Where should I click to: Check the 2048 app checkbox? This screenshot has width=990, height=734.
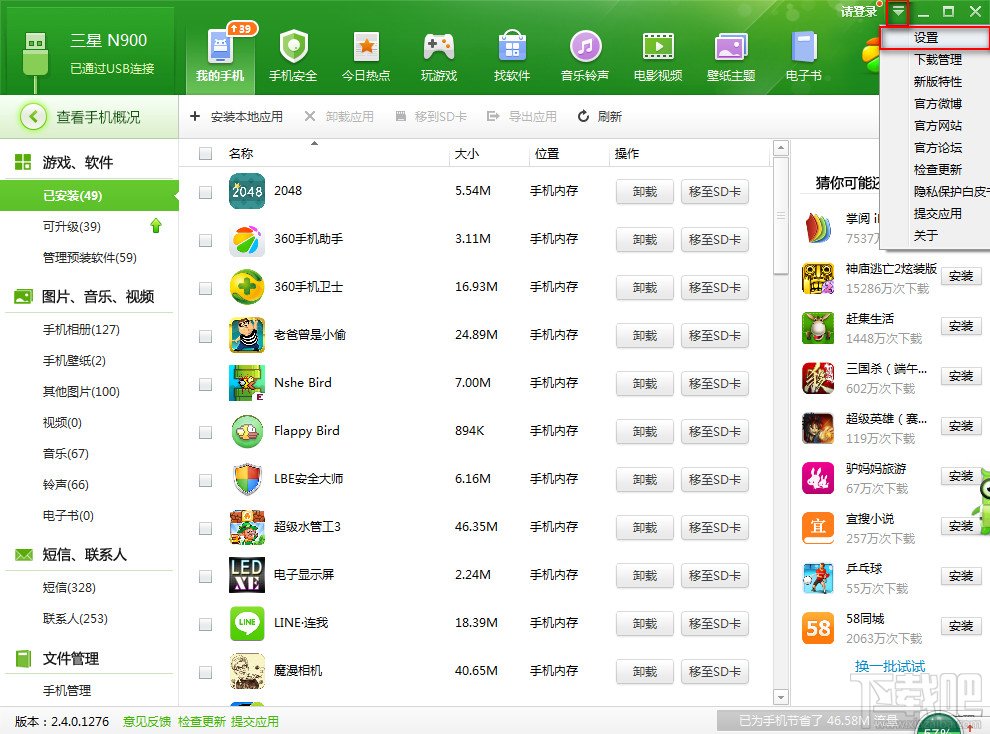(x=205, y=191)
